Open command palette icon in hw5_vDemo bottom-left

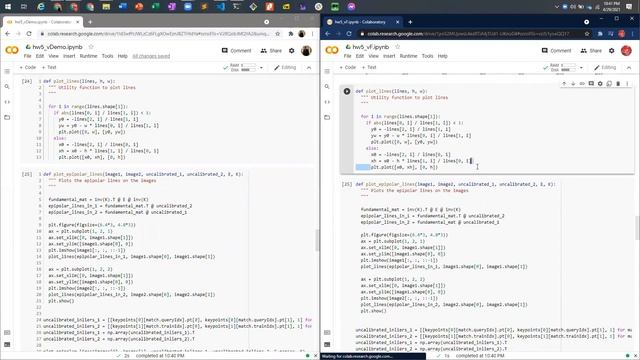[x=7, y=333]
